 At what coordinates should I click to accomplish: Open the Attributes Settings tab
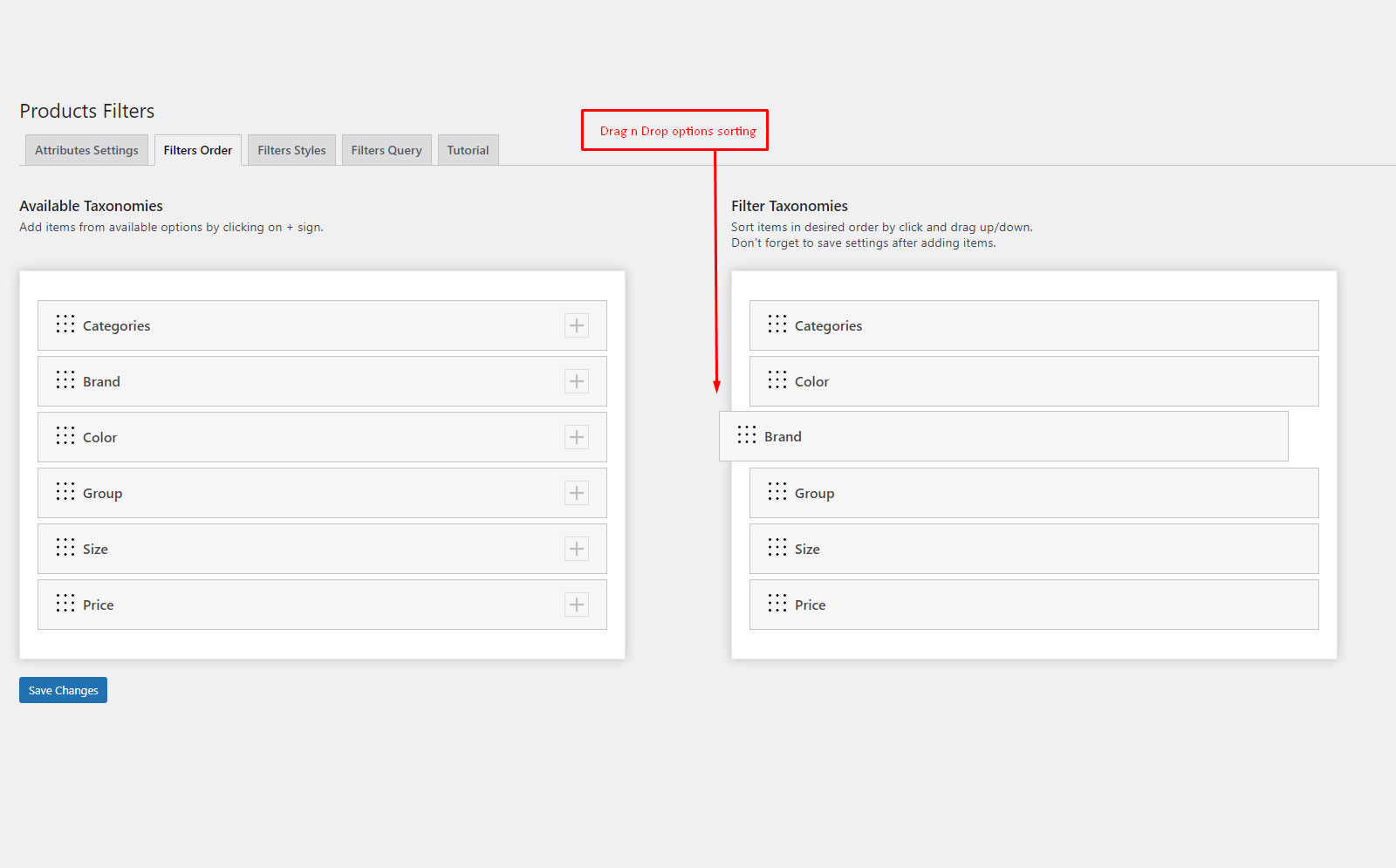[86, 150]
